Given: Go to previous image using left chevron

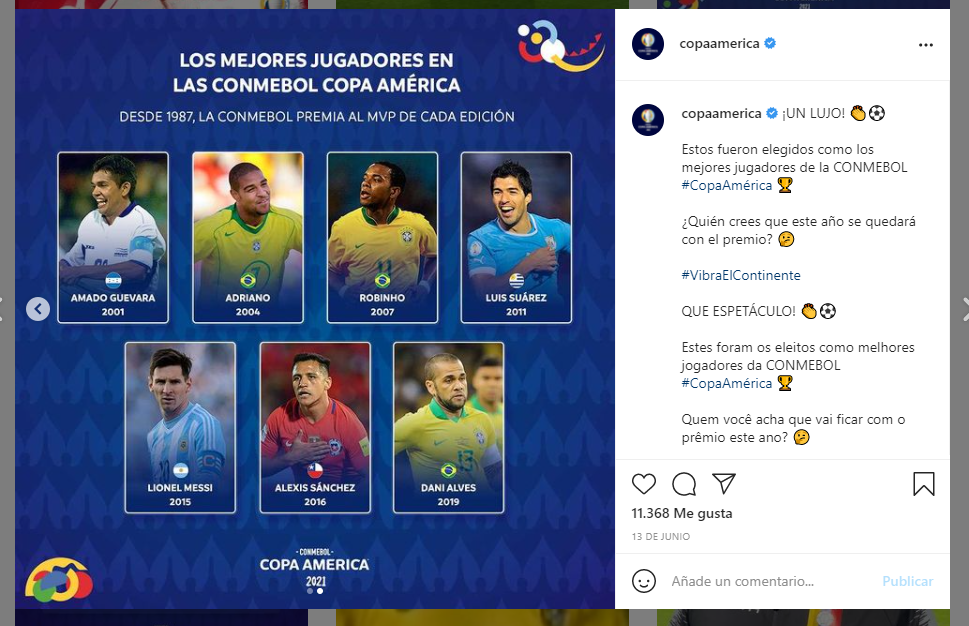Looking at the screenshot, I should pyautogui.click(x=38, y=308).
